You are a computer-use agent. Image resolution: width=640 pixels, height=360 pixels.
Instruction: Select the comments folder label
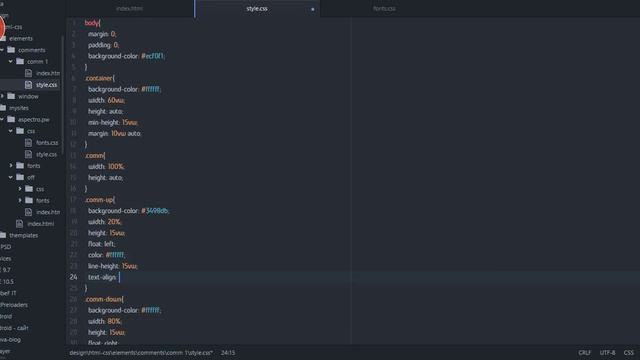click(31, 50)
